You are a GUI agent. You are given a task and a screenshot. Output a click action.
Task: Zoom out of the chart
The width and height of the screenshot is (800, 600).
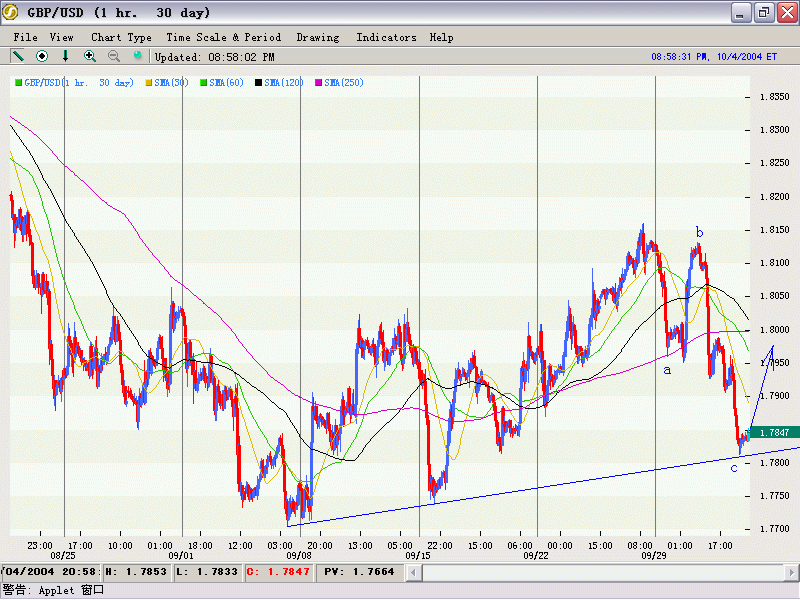[114, 56]
